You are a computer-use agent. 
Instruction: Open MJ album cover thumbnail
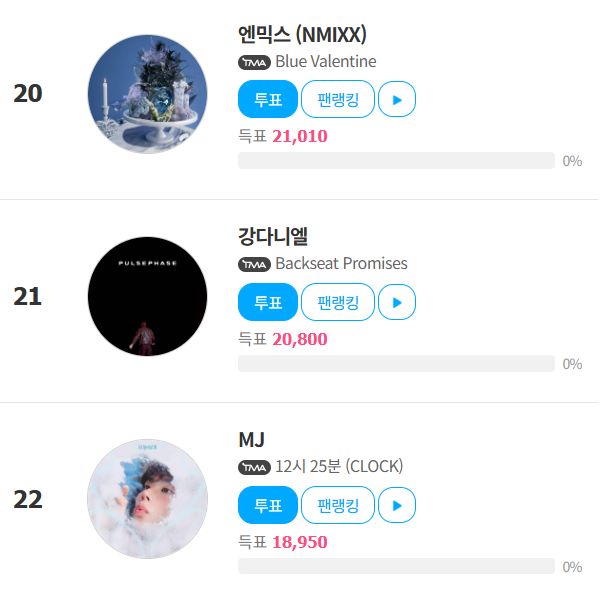tap(147, 498)
